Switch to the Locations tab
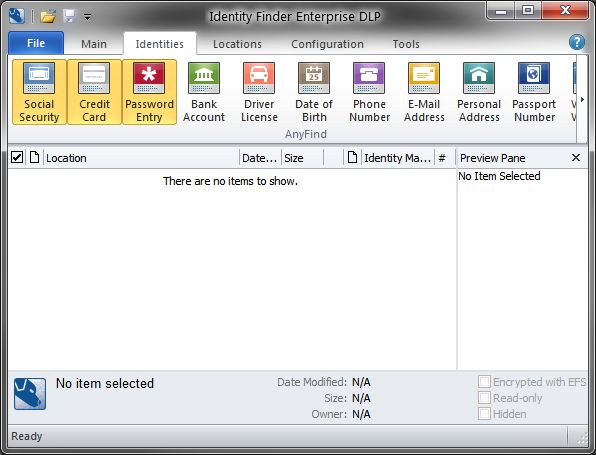The height and width of the screenshot is (455, 596). tap(237, 44)
